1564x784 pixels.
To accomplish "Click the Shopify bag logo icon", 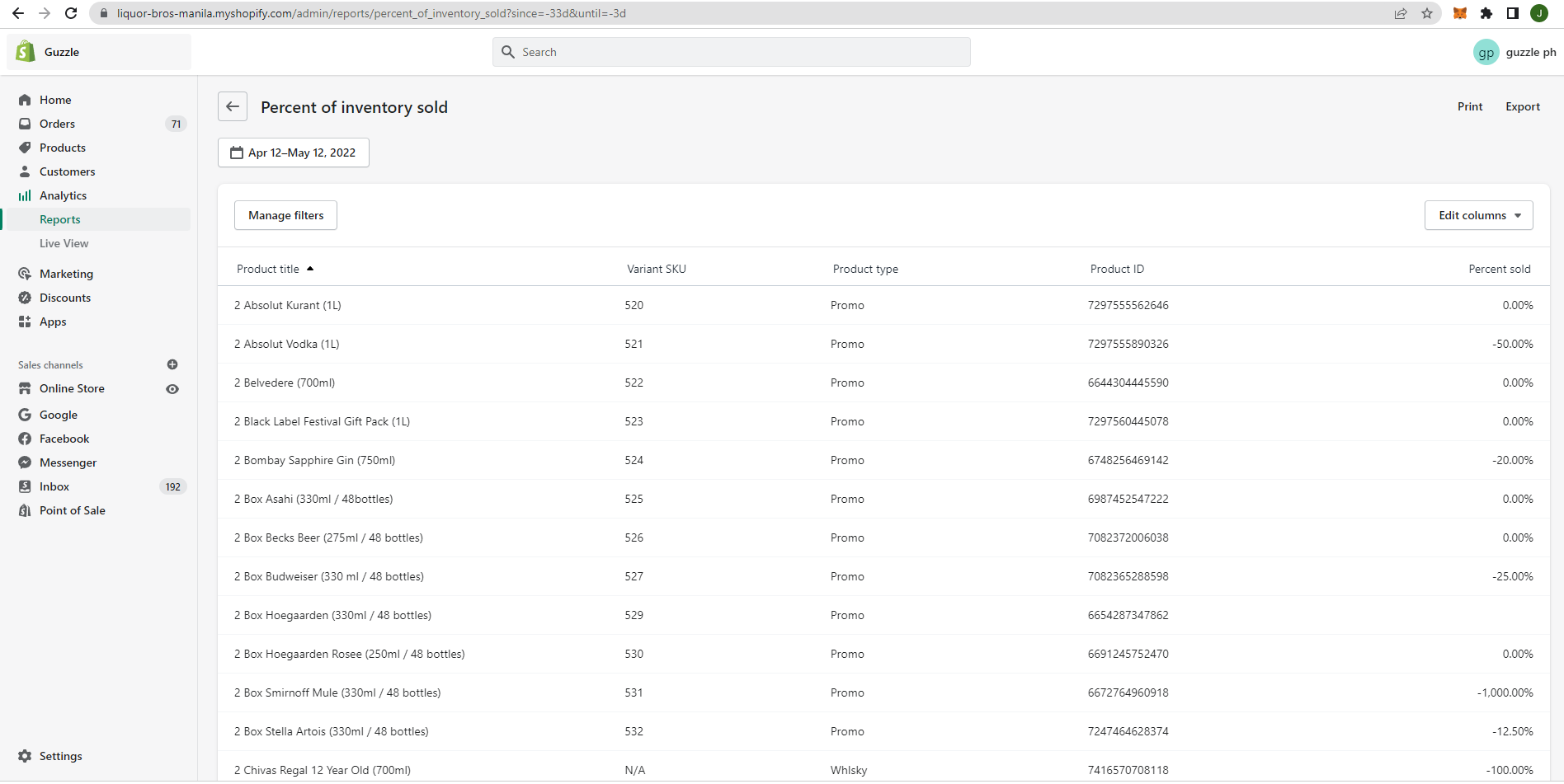I will point(26,51).
